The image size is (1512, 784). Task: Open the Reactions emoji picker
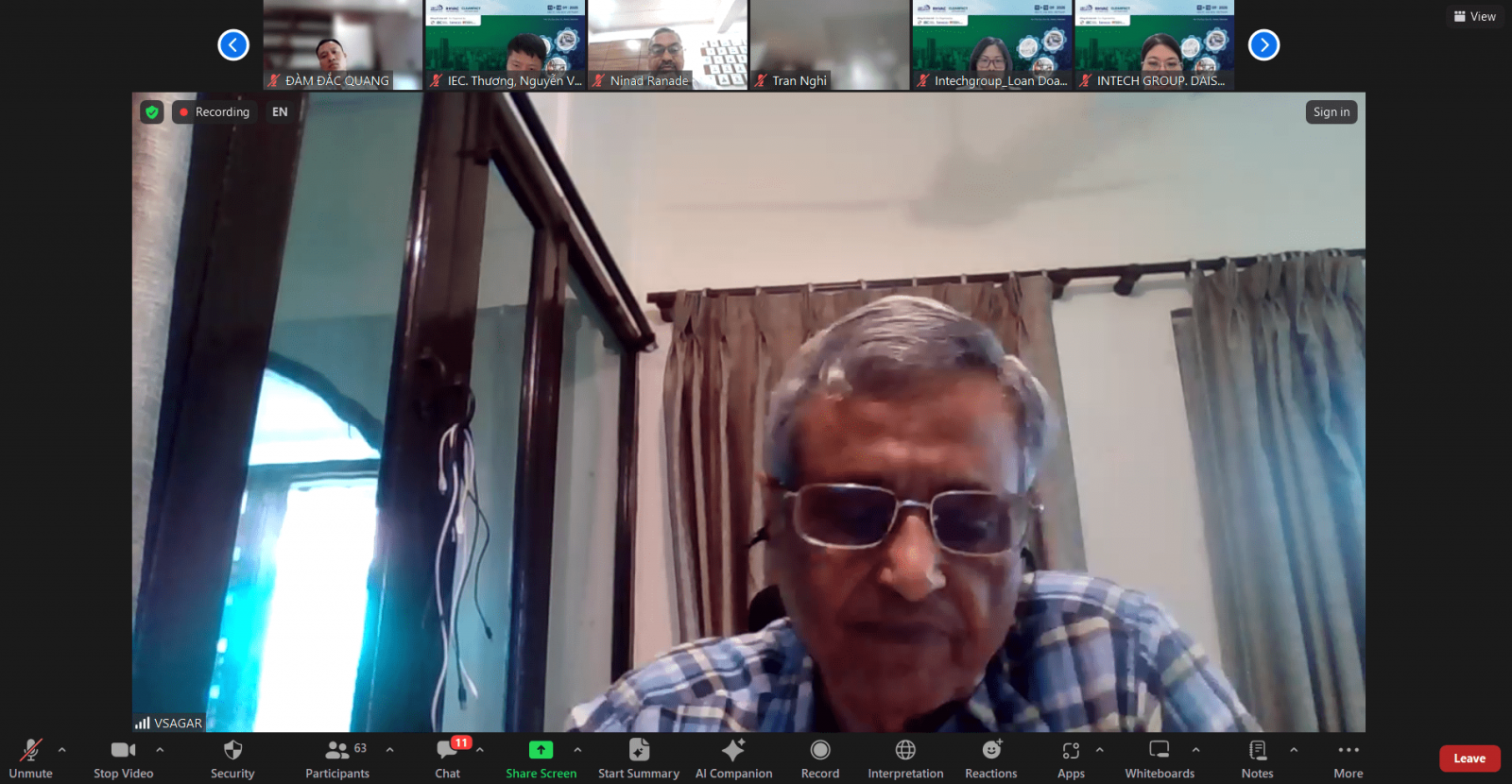click(x=990, y=758)
